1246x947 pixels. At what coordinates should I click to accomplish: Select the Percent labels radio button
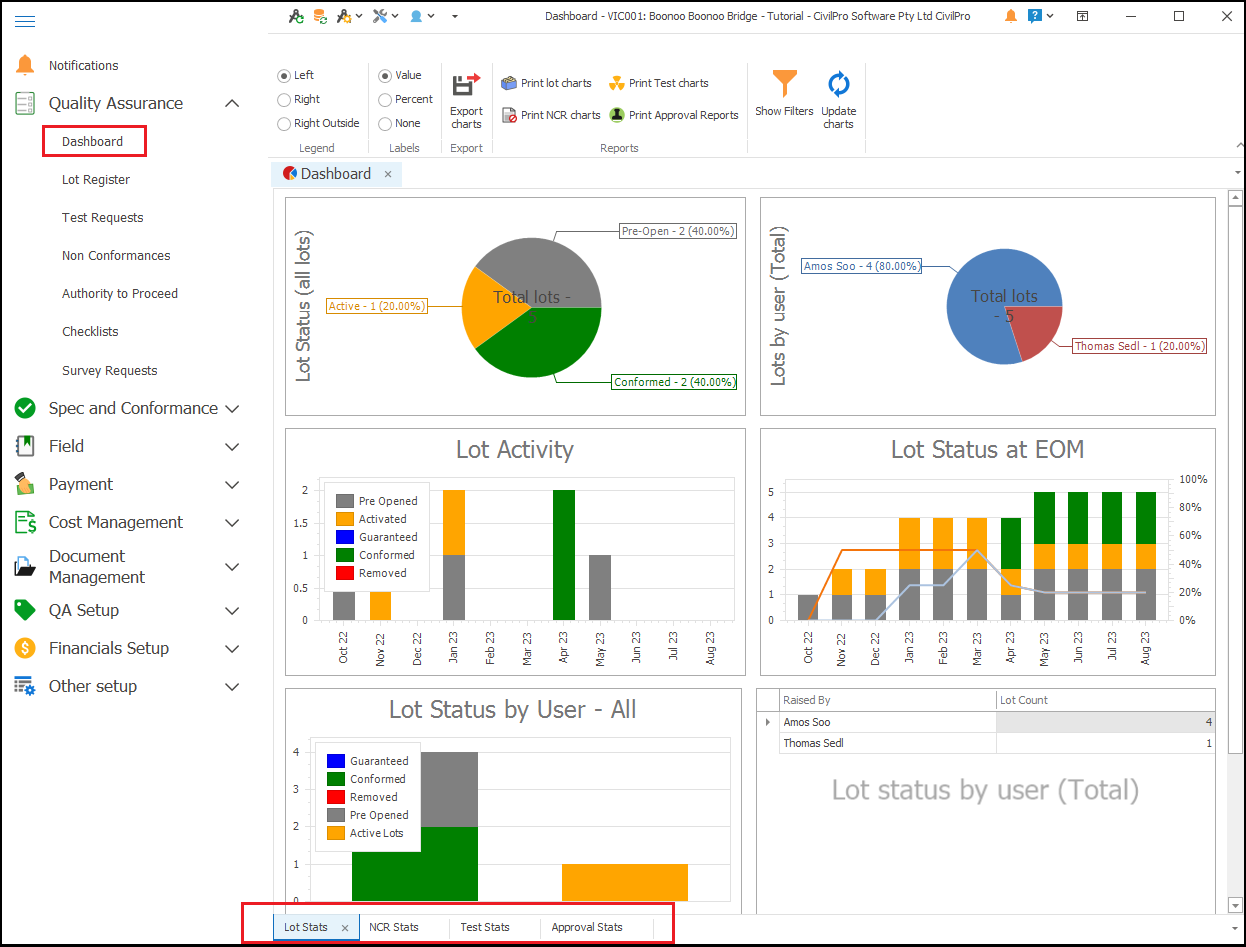385,99
